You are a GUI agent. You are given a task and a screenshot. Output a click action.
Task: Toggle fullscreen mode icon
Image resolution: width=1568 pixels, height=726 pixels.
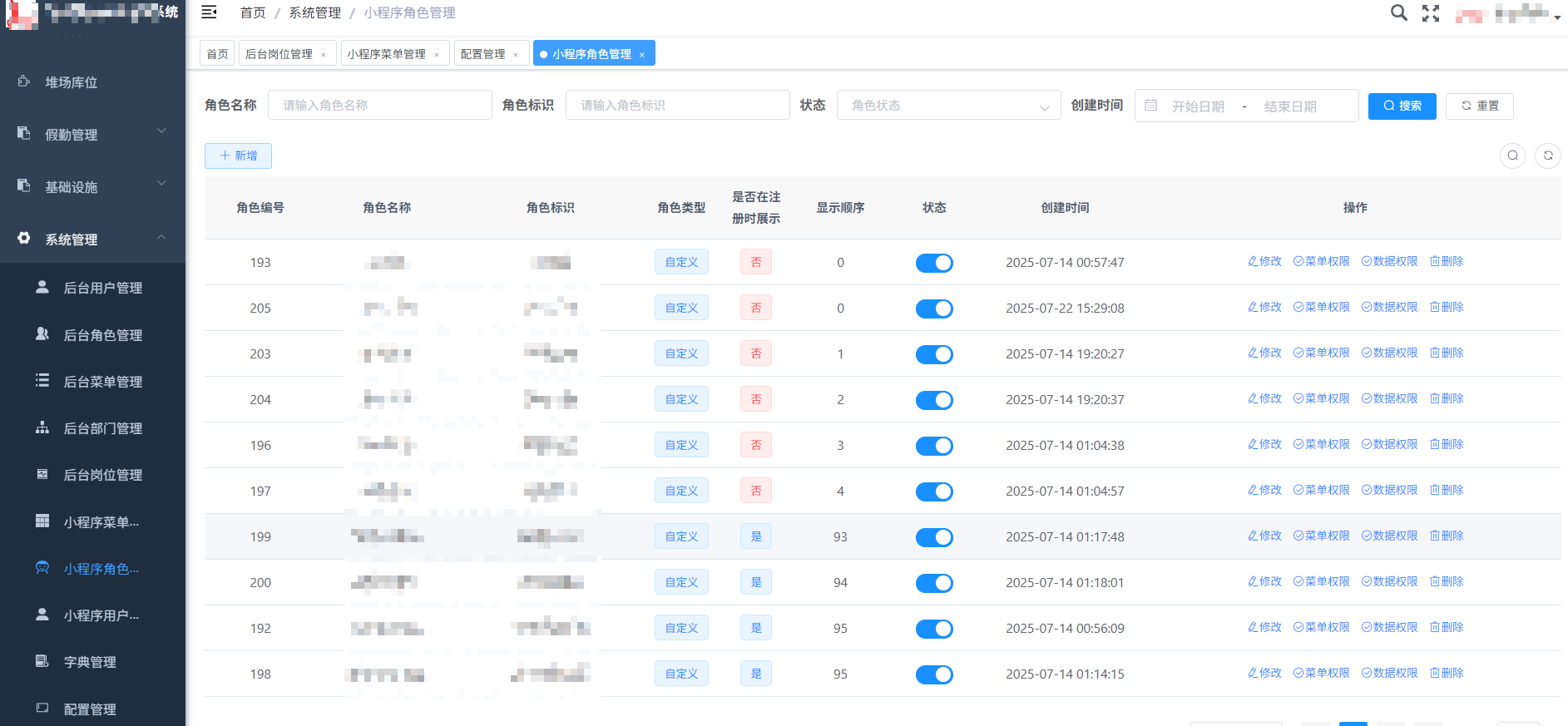1431,13
